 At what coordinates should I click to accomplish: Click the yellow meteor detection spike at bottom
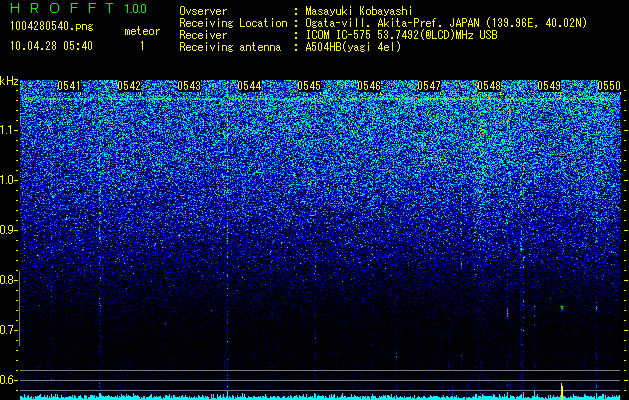coord(562,391)
